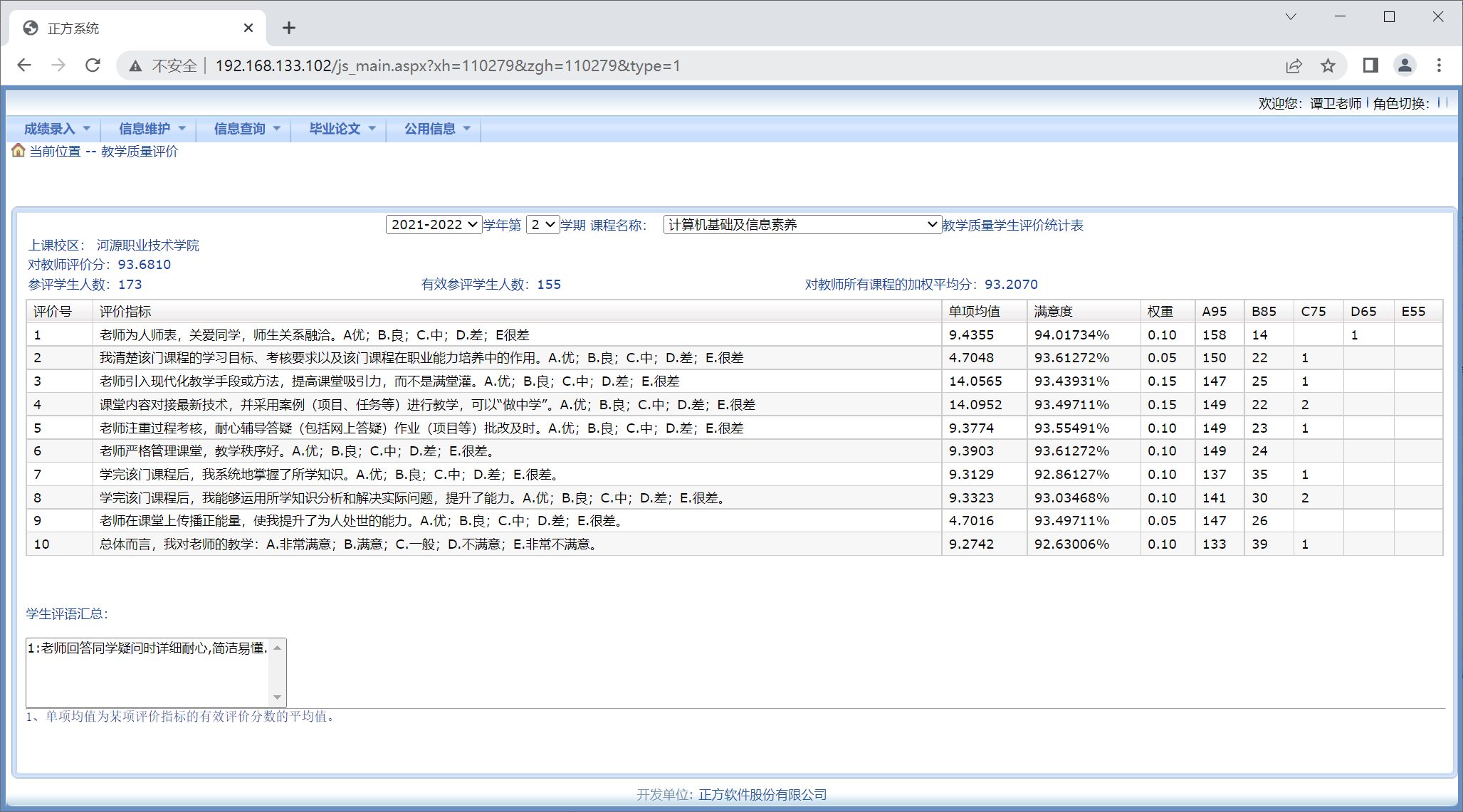The width and height of the screenshot is (1463, 812).
Task: Click the browser back arrow
Action: click(24, 65)
